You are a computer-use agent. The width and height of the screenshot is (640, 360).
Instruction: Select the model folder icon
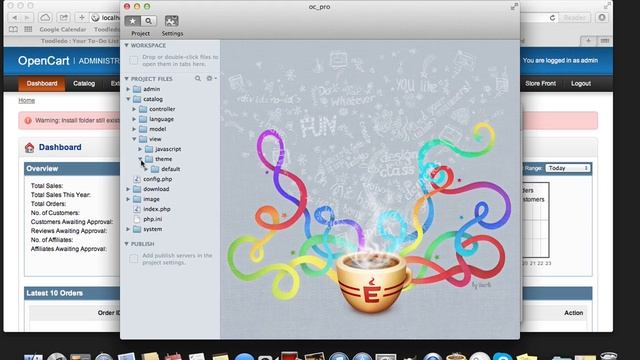pos(143,129)
